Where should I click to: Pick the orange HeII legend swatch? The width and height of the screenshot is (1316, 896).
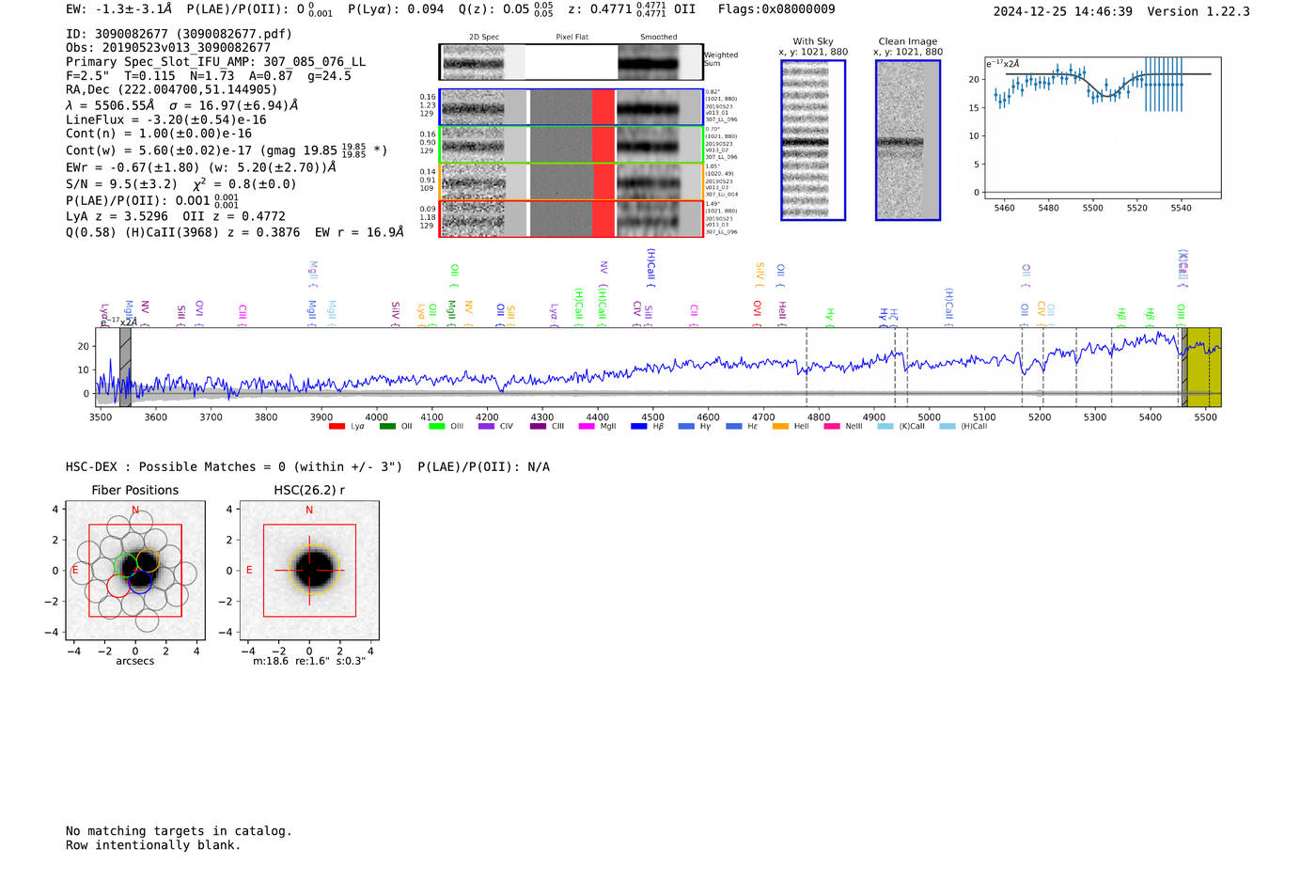tap(780, 427)
